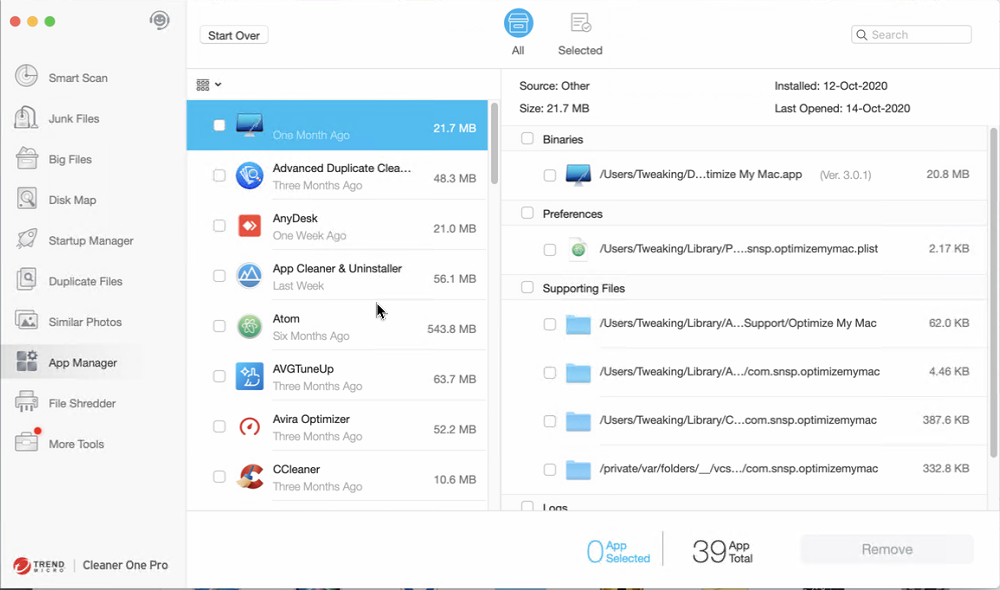This screenshot has width=1000, height=590.
Task: Check the Avira Optimizer checkbox
Action: (219, 427)
